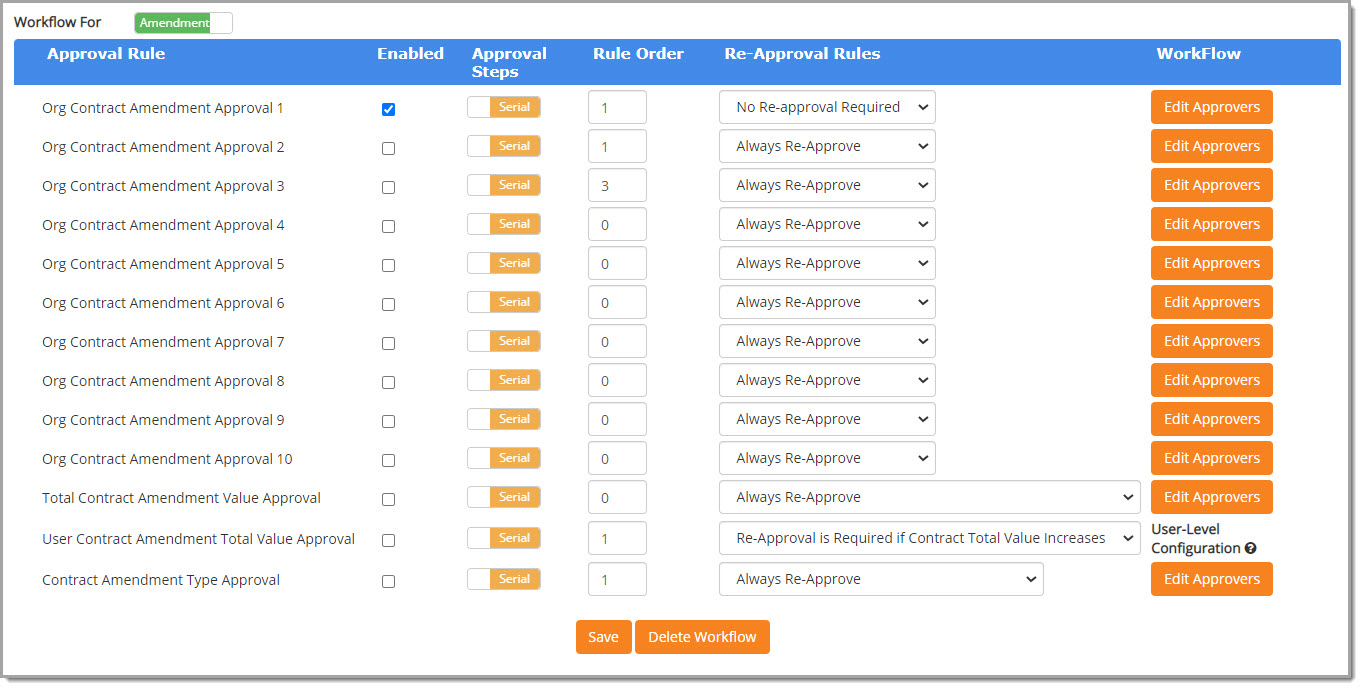Switch Approval Steps toggle for Approval 1
The image size is (1361, 688).
click(x=503, y=106)
